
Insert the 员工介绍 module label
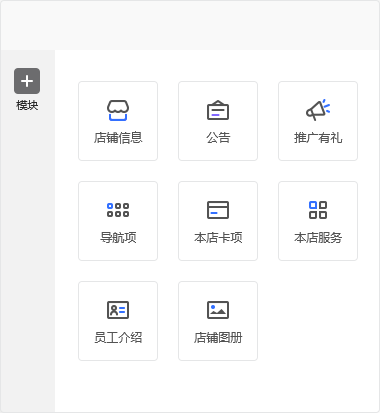118,338
